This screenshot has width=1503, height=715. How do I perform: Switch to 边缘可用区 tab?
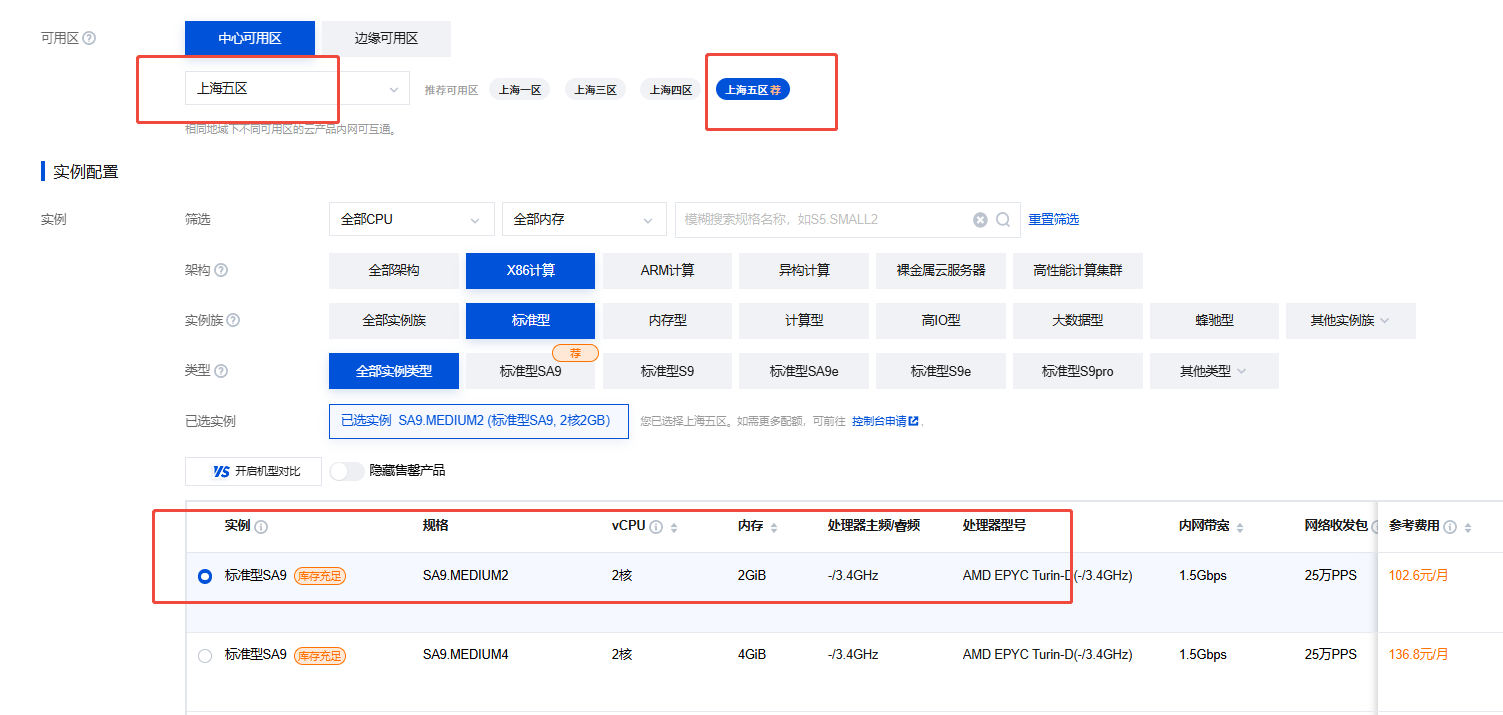coord(386,38)
